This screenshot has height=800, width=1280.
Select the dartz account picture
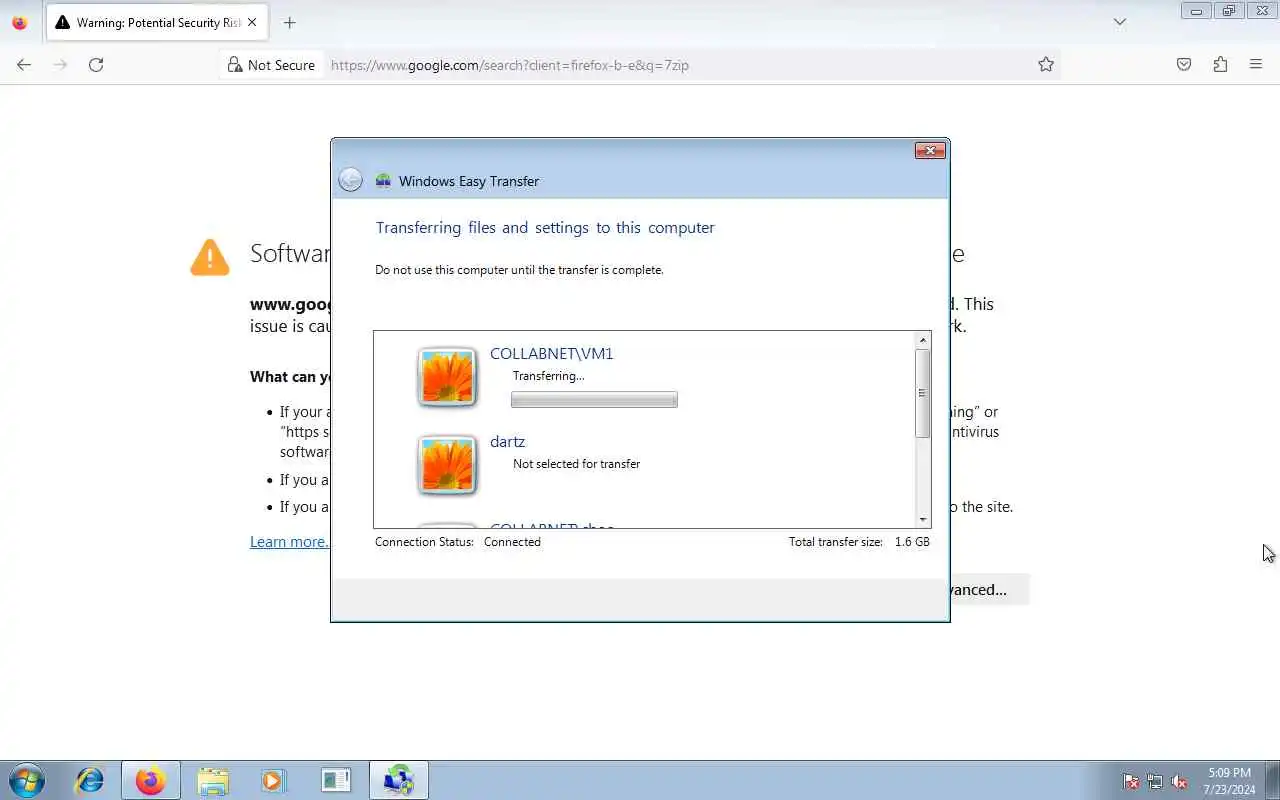[447, 465]
